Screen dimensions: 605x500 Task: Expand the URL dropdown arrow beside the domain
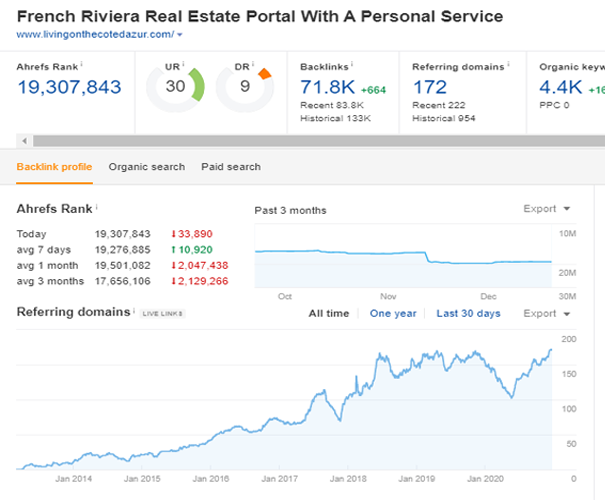[179, 35]
